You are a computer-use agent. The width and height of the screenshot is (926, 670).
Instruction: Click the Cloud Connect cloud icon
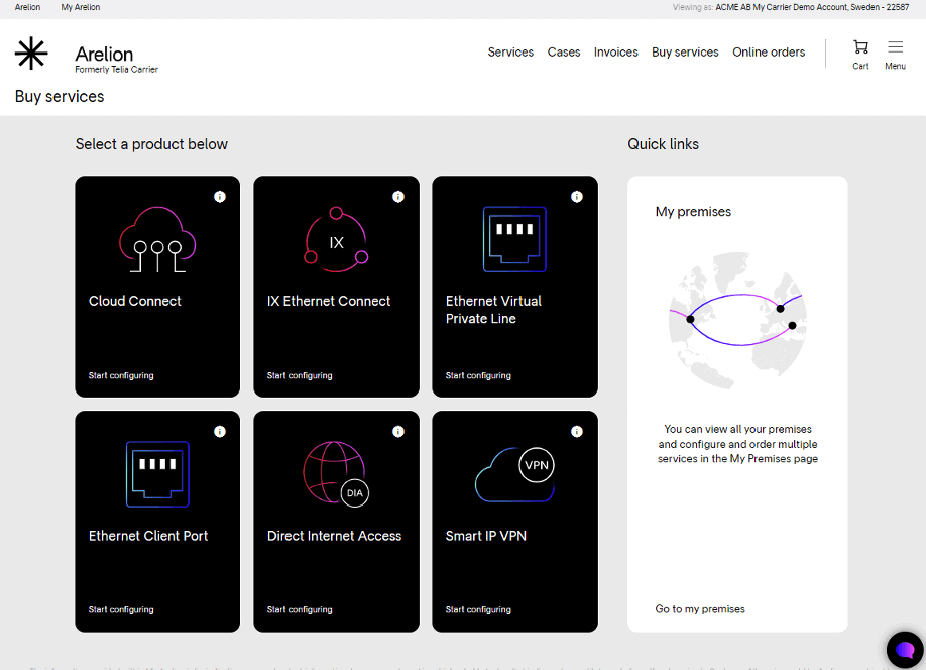157,239
